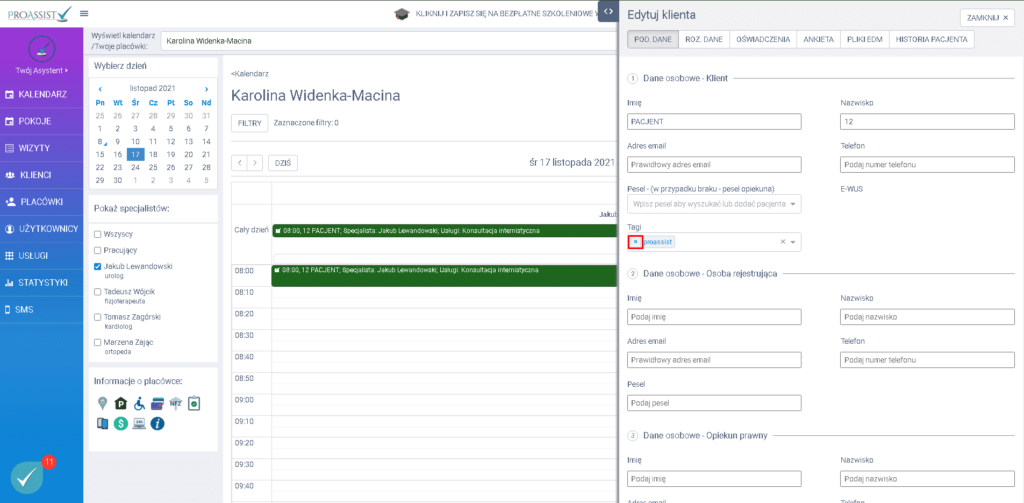Check the Tomasz Zagórski checkbox
The height and width of the screenshot is (503, 1024).
[x=97, y=316]
